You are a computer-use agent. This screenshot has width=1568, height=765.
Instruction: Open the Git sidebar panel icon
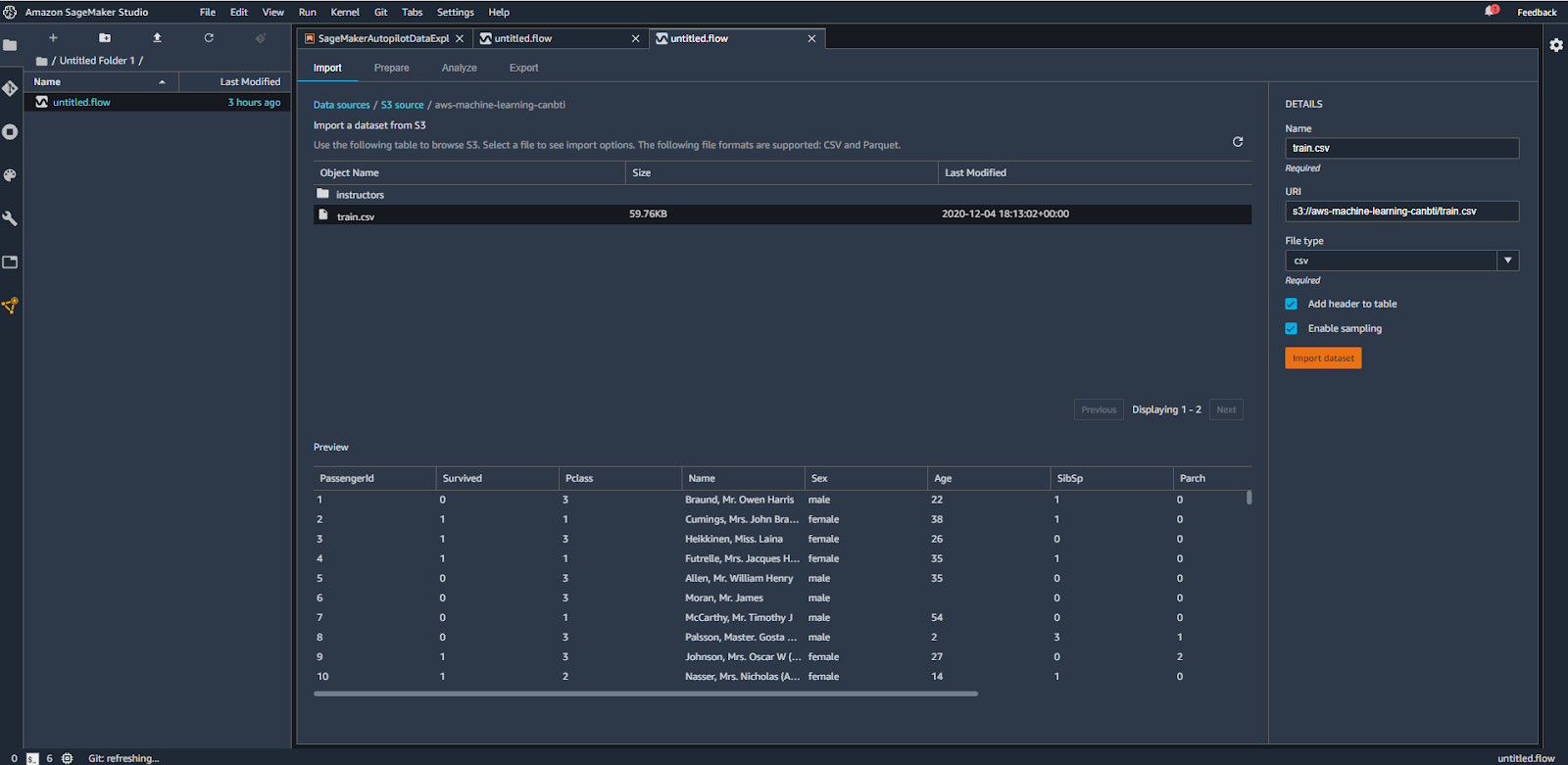(10, 89)
